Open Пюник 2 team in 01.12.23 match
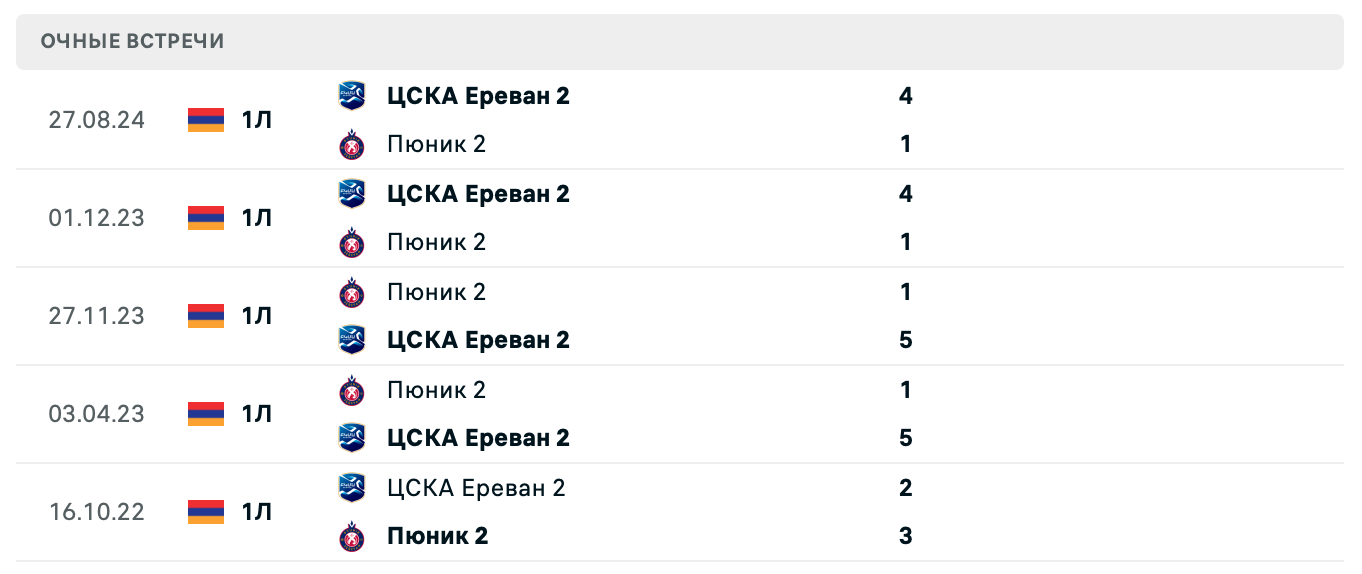This screenshot has width=1362, height=574. pyautogui.click(x=436, y=242)
